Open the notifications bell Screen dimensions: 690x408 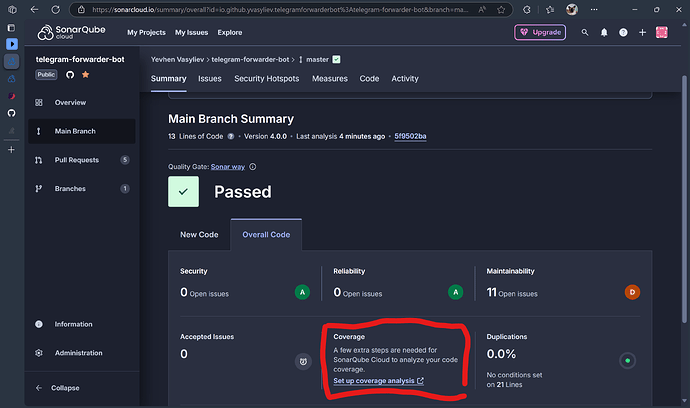click(604, 32)
